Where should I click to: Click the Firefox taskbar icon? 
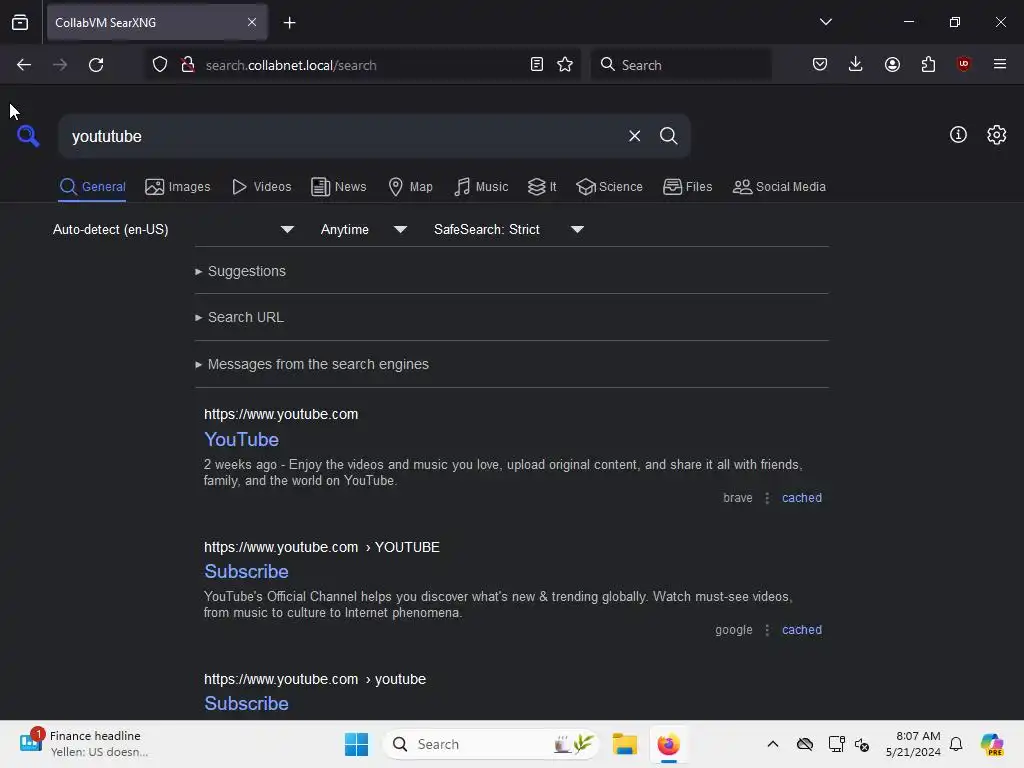point(668,744)
